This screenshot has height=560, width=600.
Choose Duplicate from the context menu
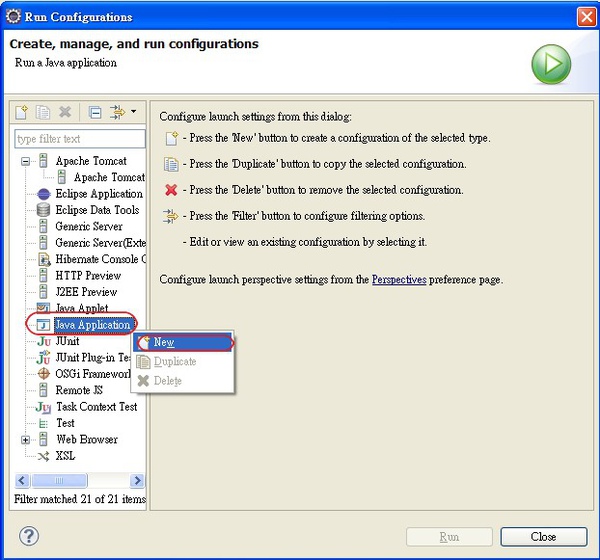pos(183,362)
